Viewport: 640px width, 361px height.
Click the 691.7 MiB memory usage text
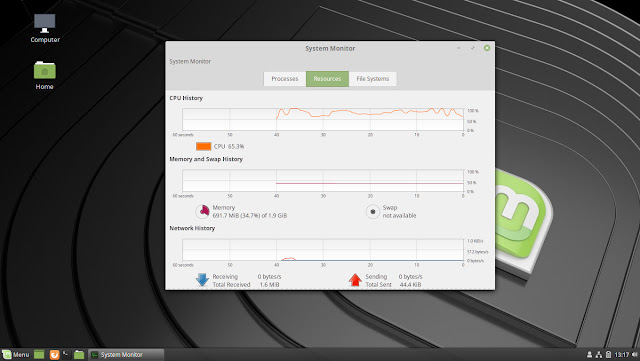[x=250, y=216]
